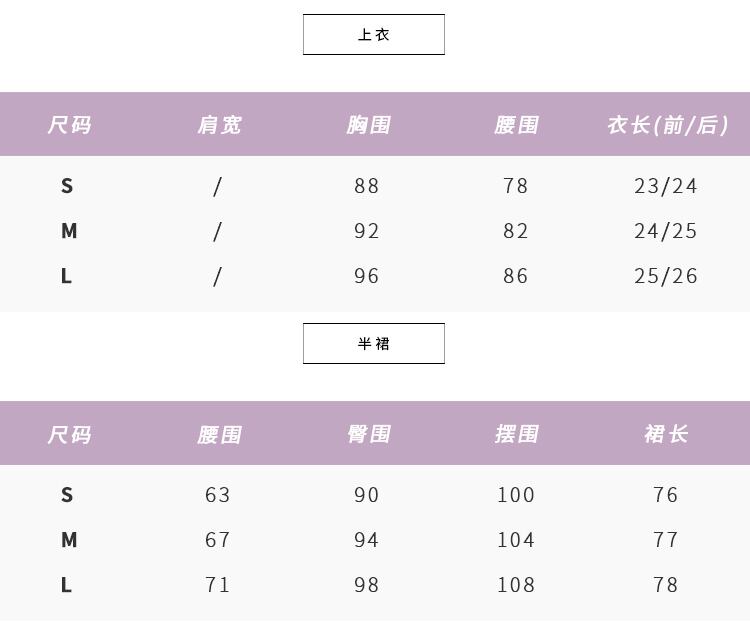Click the skirt waist value 63
Image resolution: width=750 pixels, height=623 pixels.
218,495
